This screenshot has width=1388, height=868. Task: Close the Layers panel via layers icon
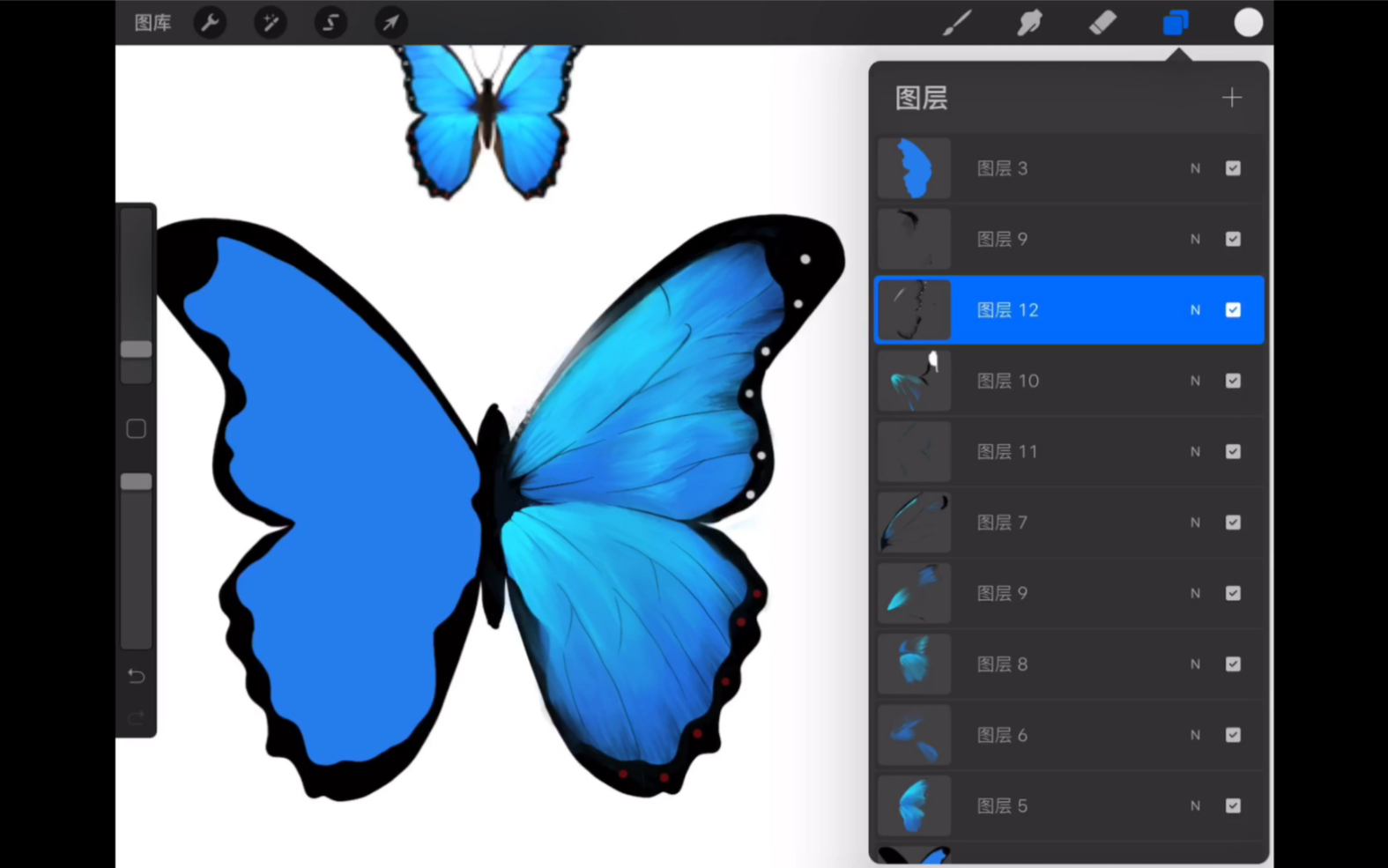click(1176, 23)
